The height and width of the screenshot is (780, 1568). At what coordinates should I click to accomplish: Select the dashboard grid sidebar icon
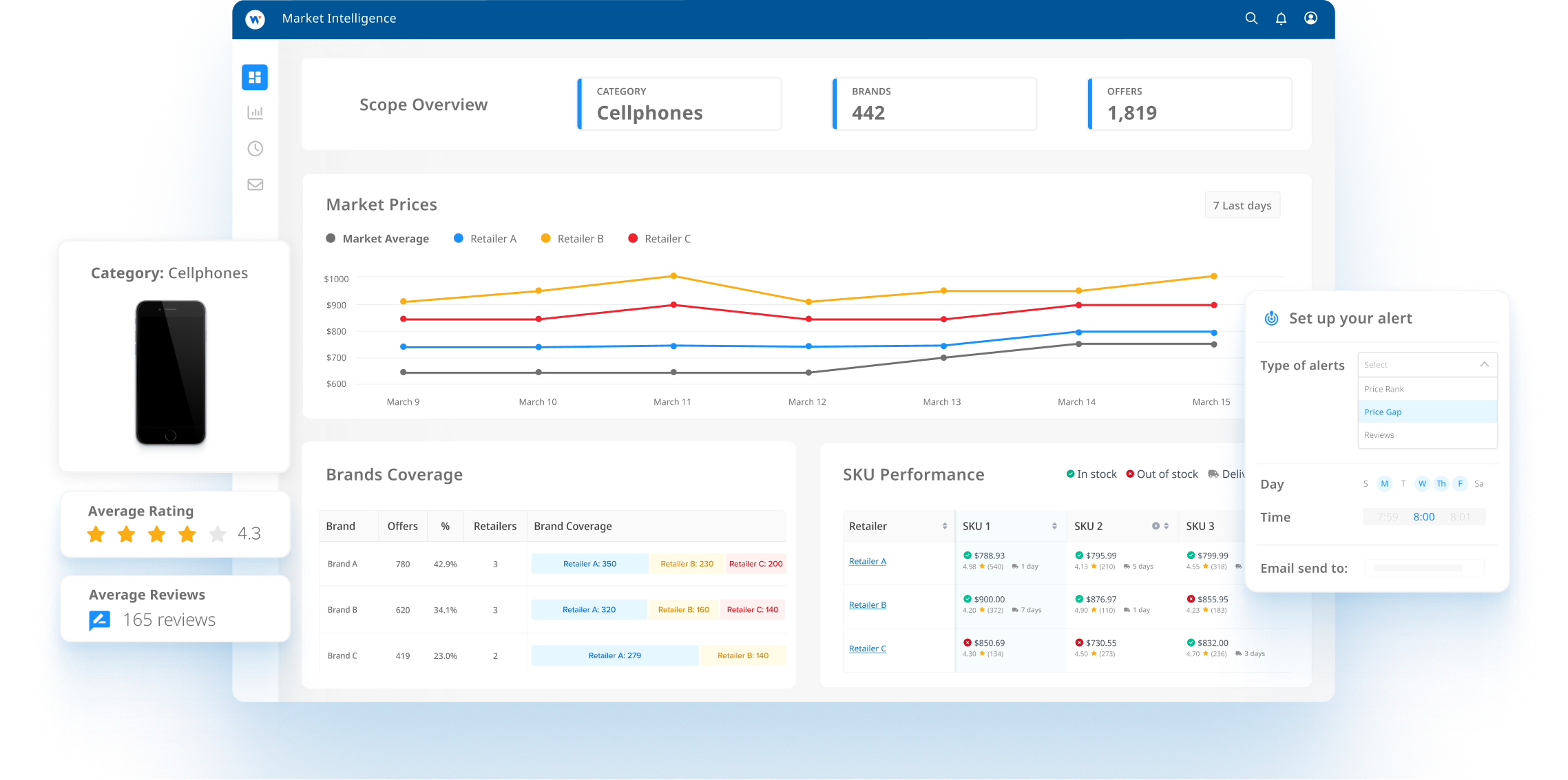[x=255, y=77]
